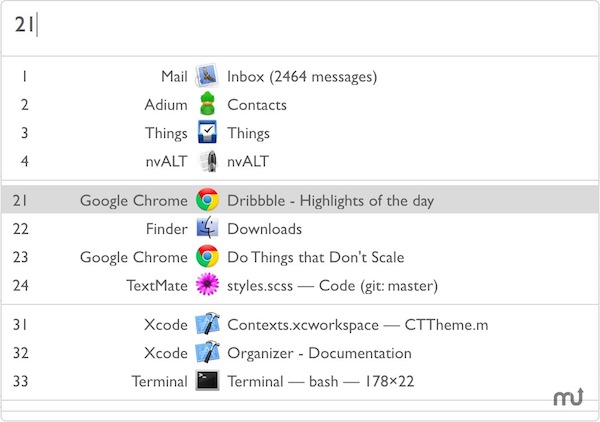Screen dimensions: 600x422
Task: Click Google Chrome label in row 23
Action: (x=134, y=257)
